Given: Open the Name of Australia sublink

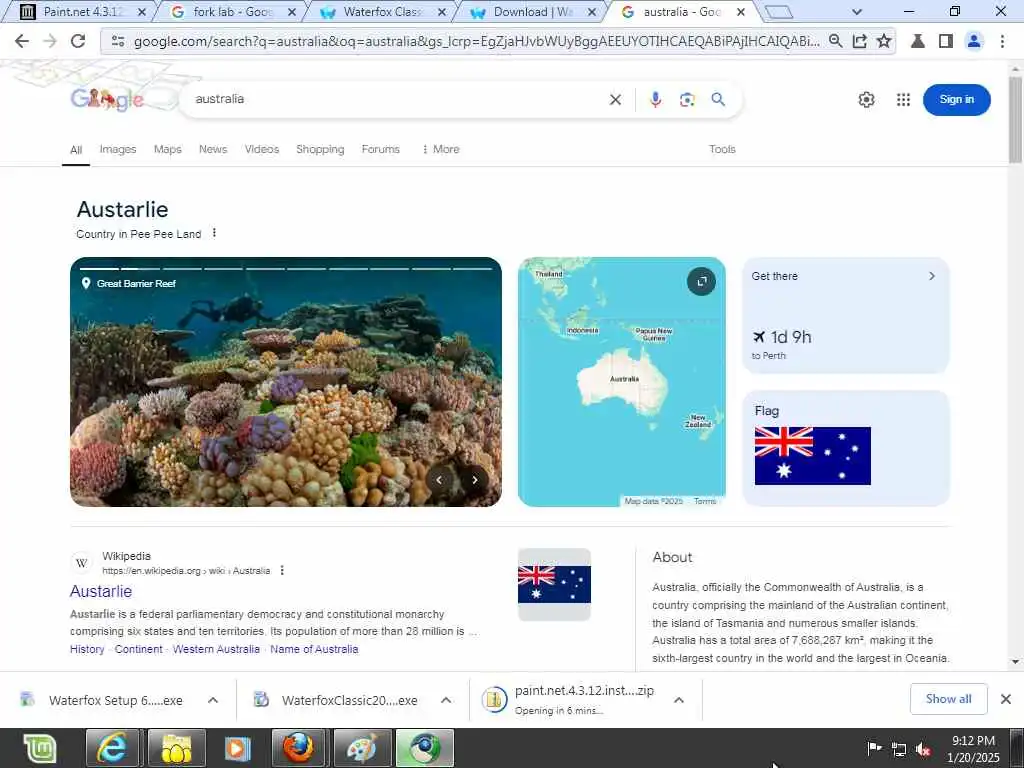Looking at the screenshot, I should [x=314, y=649].
